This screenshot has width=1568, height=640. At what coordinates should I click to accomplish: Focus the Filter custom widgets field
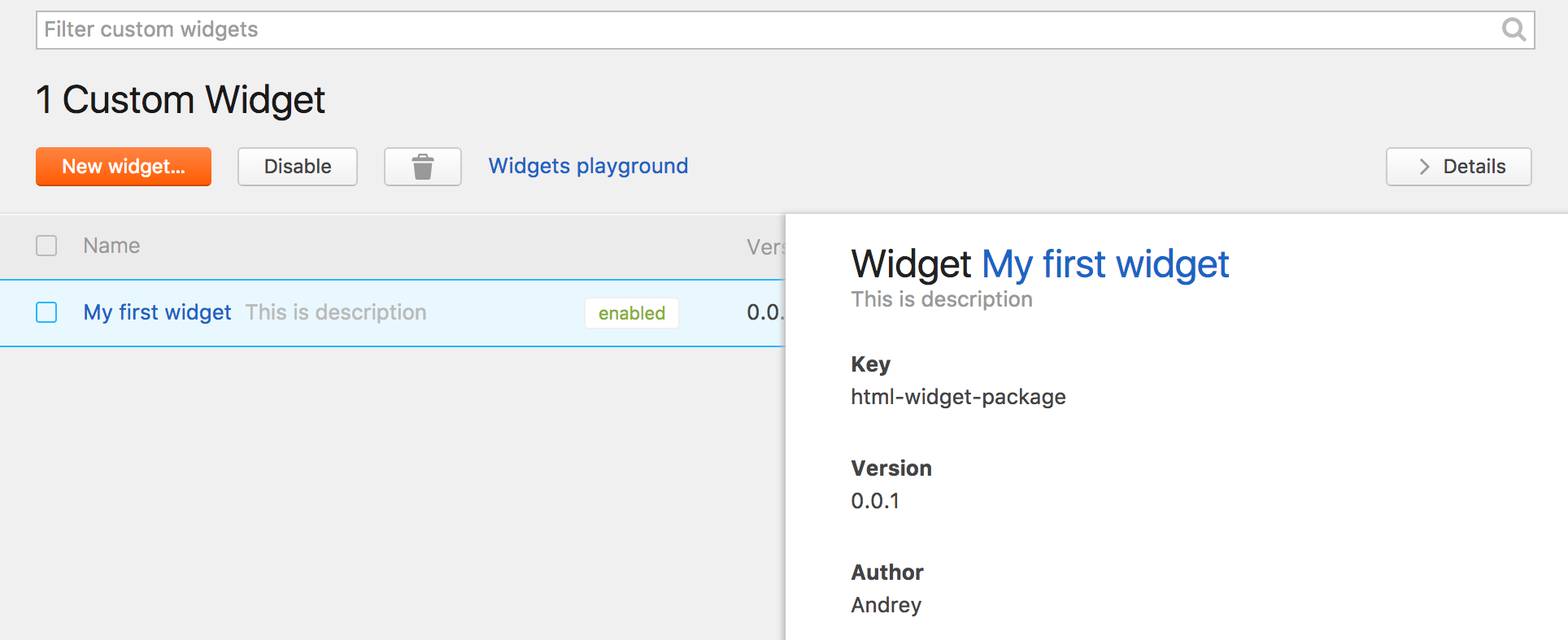(785, 30)
